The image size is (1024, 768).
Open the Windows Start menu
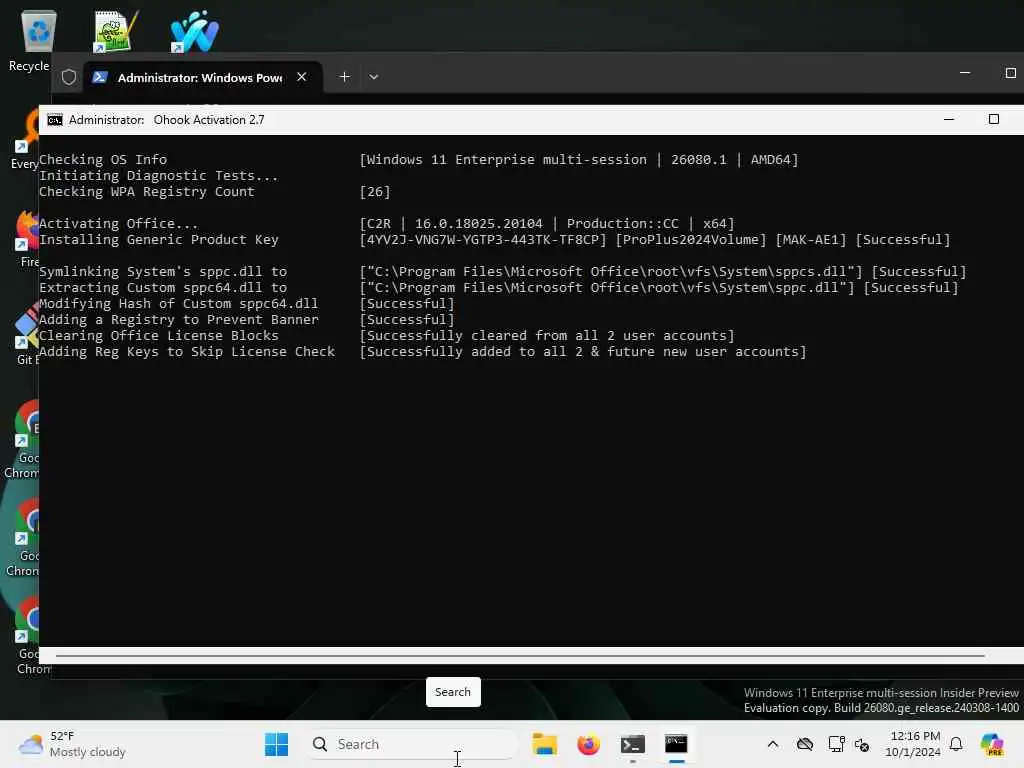pyautogui.click(x=276, y=744)
